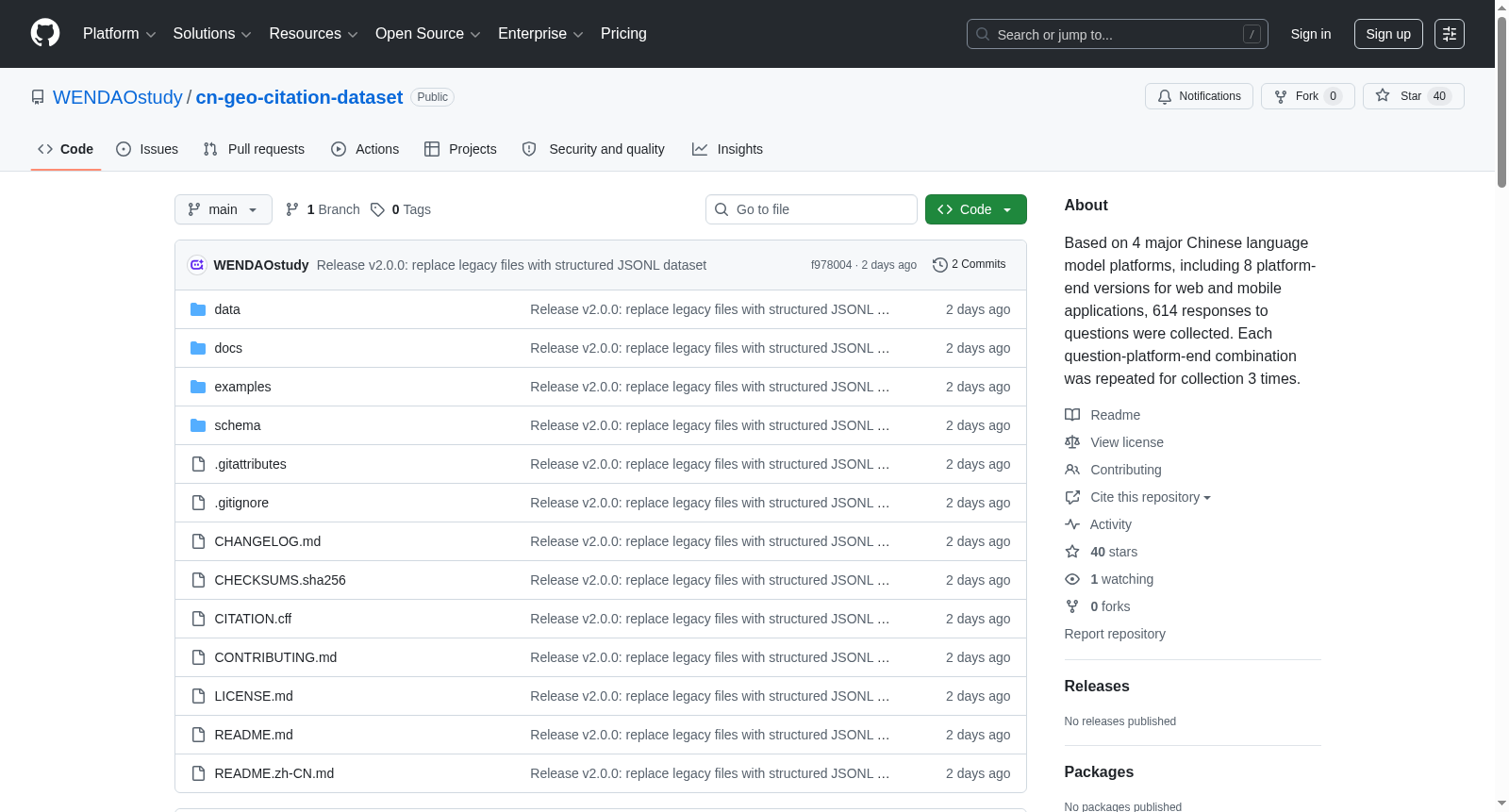Image resolution: width=1509 pixels, height=812 pixels.
Task: Click the CHECKSUMS.sha256 file icon
Action: pyautogui.click(x=198, y=580)
